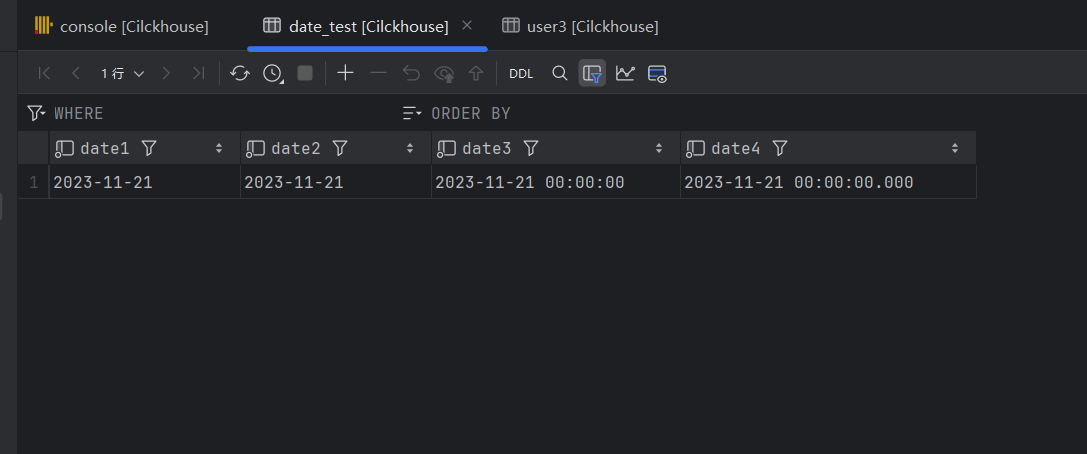Open the WHERE filter history dropdown icon
This screenshot has height=454, width=1087.
(36, 113)
